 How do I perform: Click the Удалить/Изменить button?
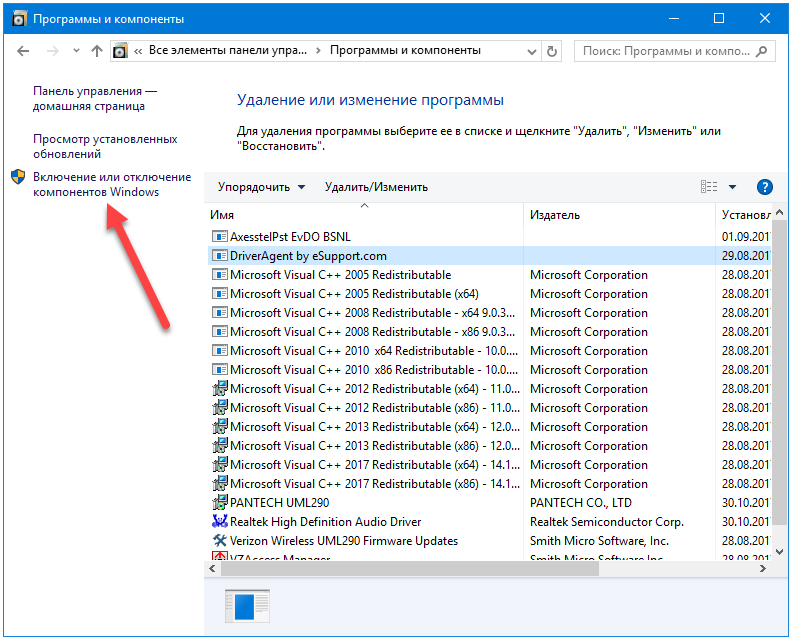376,187
